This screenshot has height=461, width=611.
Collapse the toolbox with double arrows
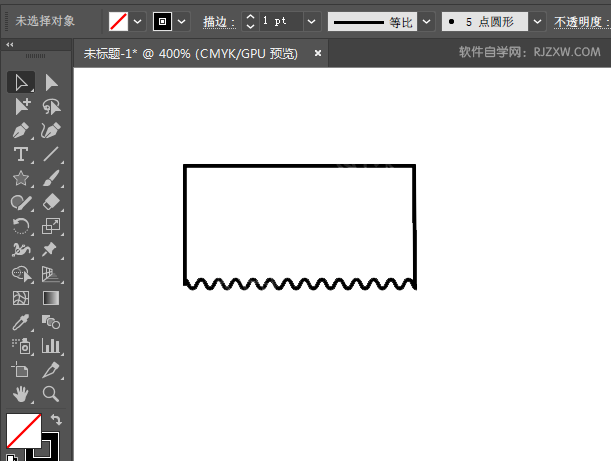pos(10,45)
